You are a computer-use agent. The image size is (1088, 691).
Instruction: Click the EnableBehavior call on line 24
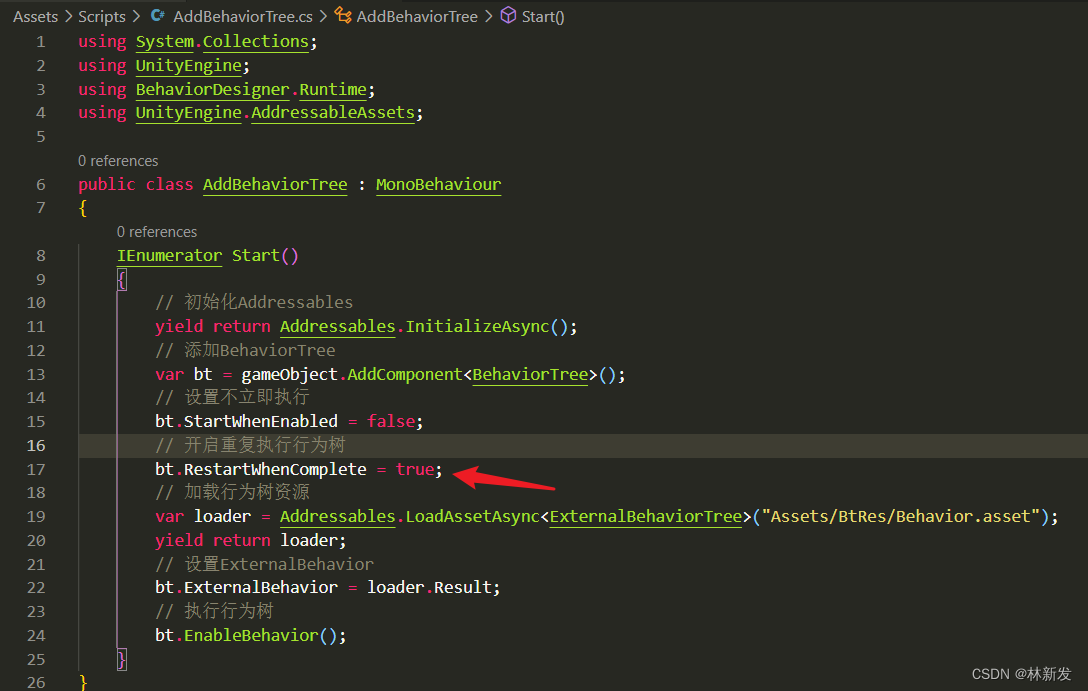pyautogui.click(x=251, y=635)
